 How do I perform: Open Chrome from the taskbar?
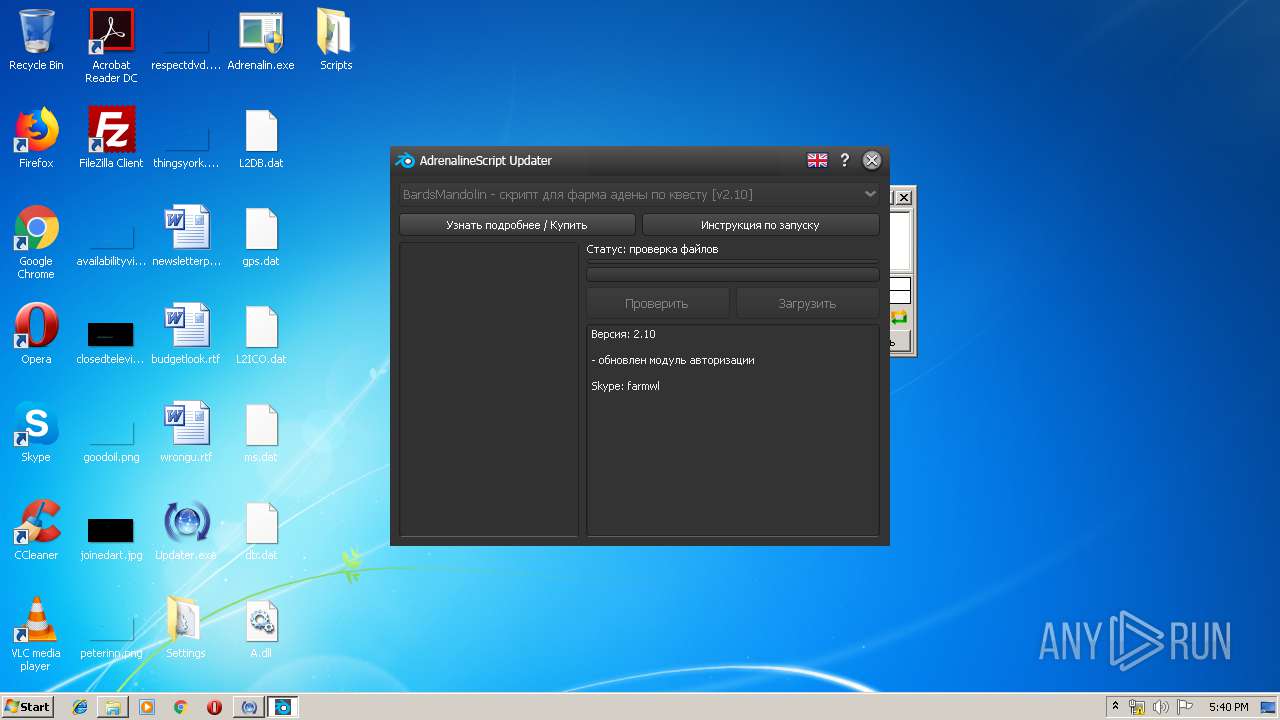[181, 707]
